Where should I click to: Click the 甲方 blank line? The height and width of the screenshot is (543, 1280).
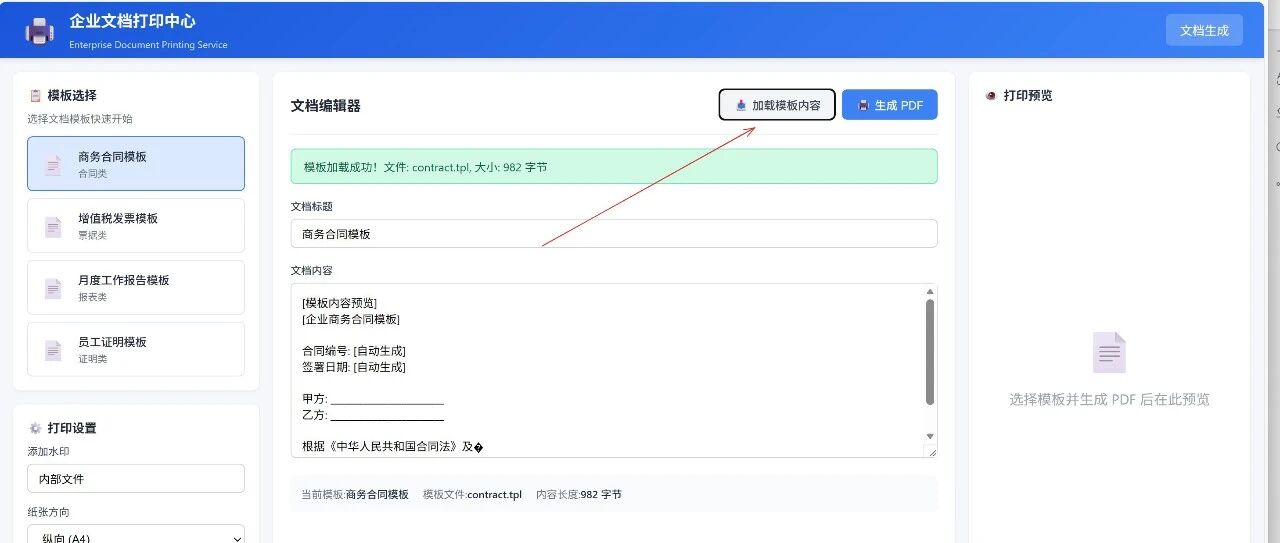click(x=373, y=399)
